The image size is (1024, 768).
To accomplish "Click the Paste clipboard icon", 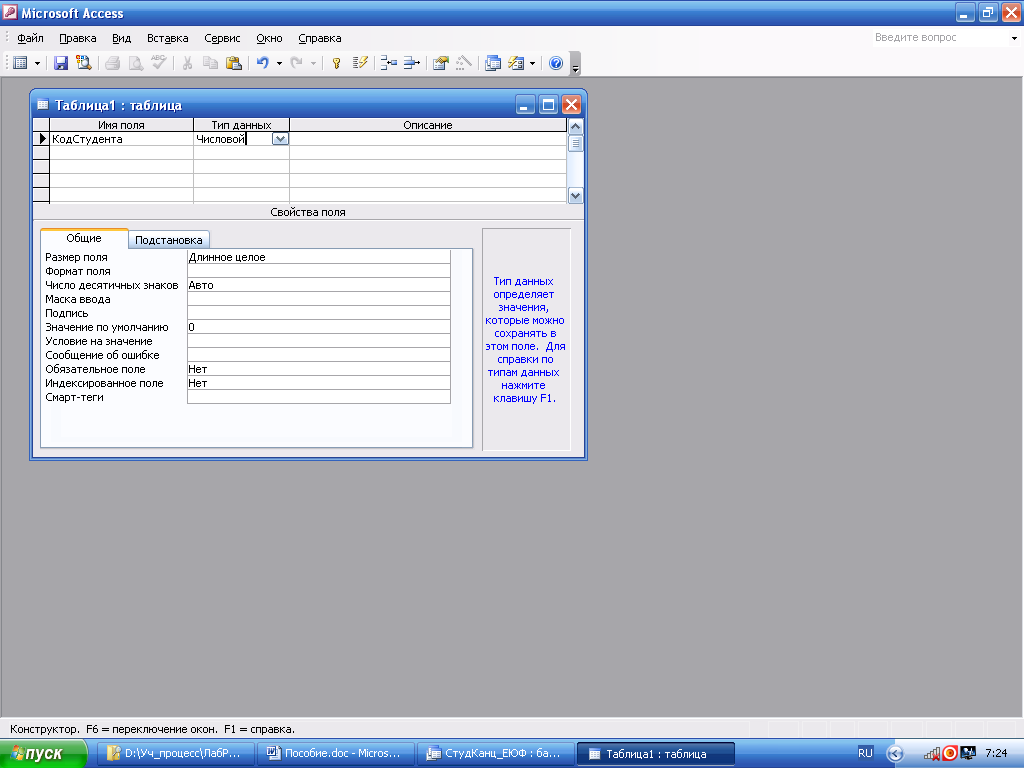I will point(234,63).
